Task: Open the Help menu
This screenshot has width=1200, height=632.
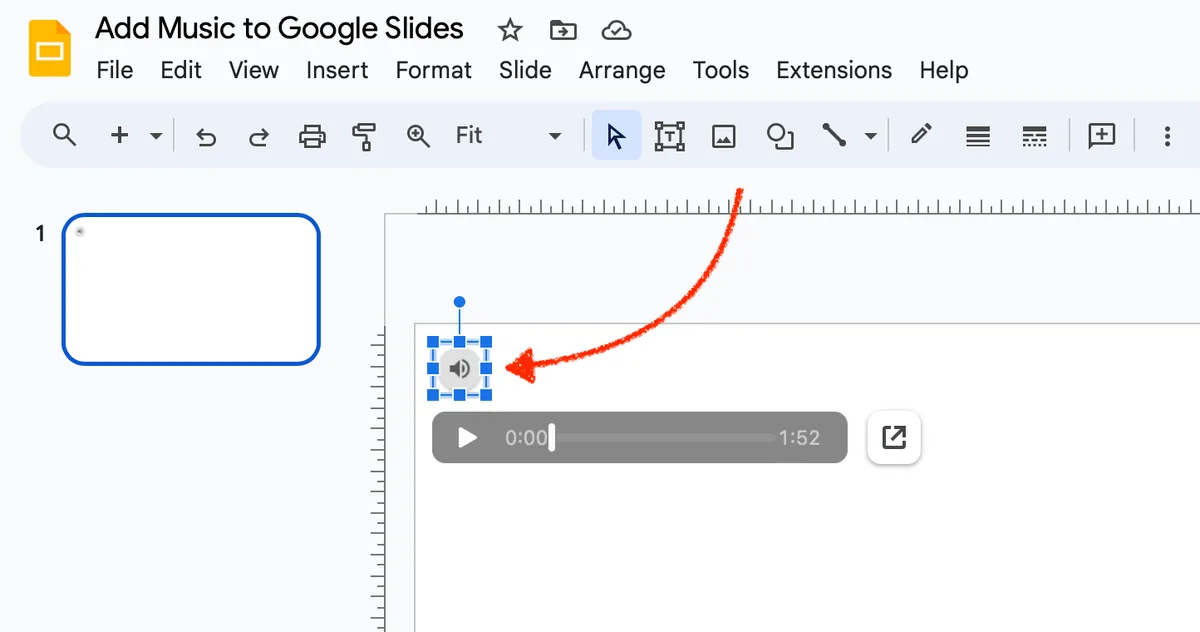Action: point(944,70)
